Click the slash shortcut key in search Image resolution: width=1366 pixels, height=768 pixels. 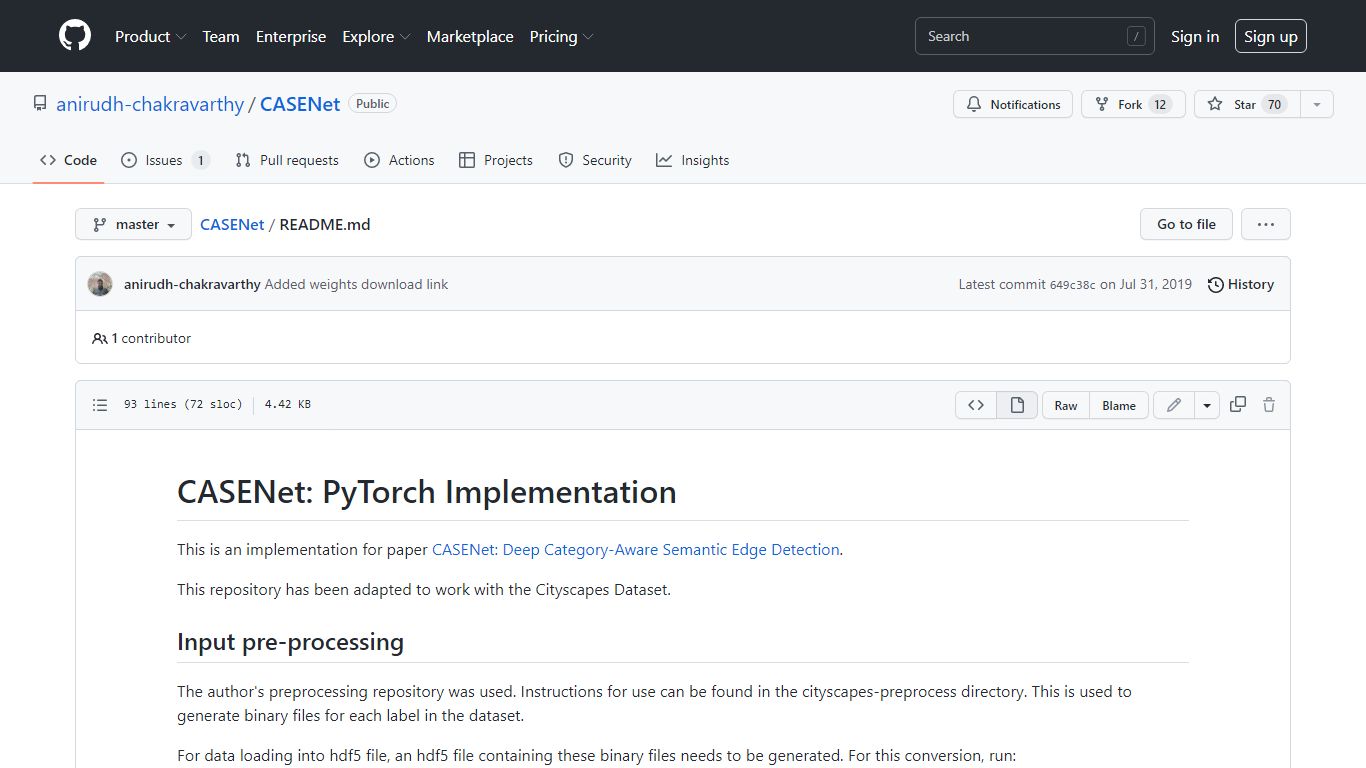click(x=1136, y=36)
